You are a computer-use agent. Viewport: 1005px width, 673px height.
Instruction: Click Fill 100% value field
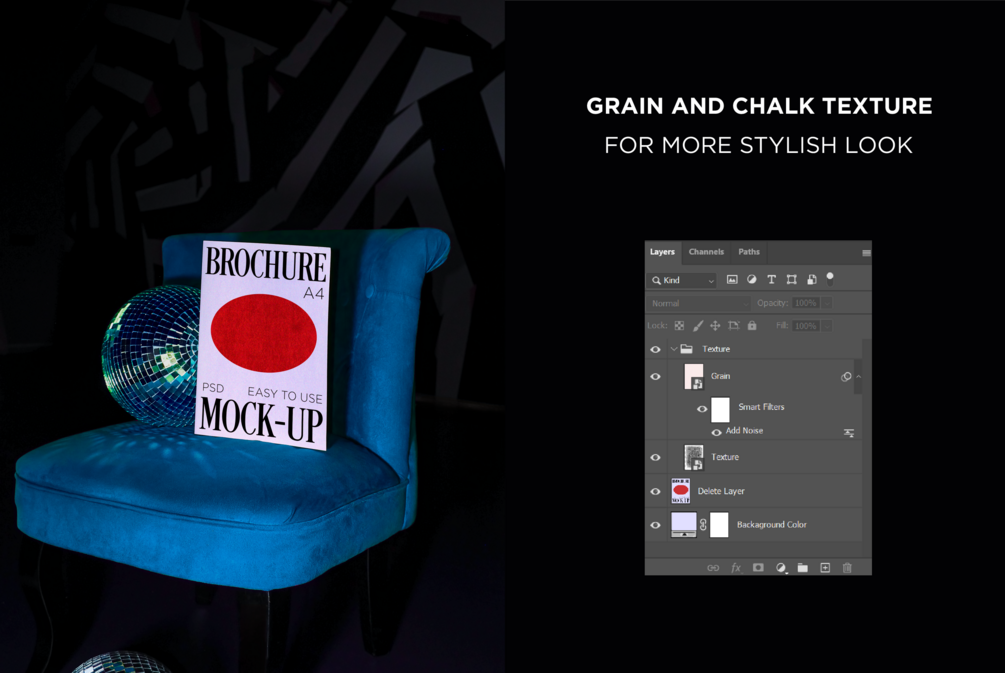806,326
